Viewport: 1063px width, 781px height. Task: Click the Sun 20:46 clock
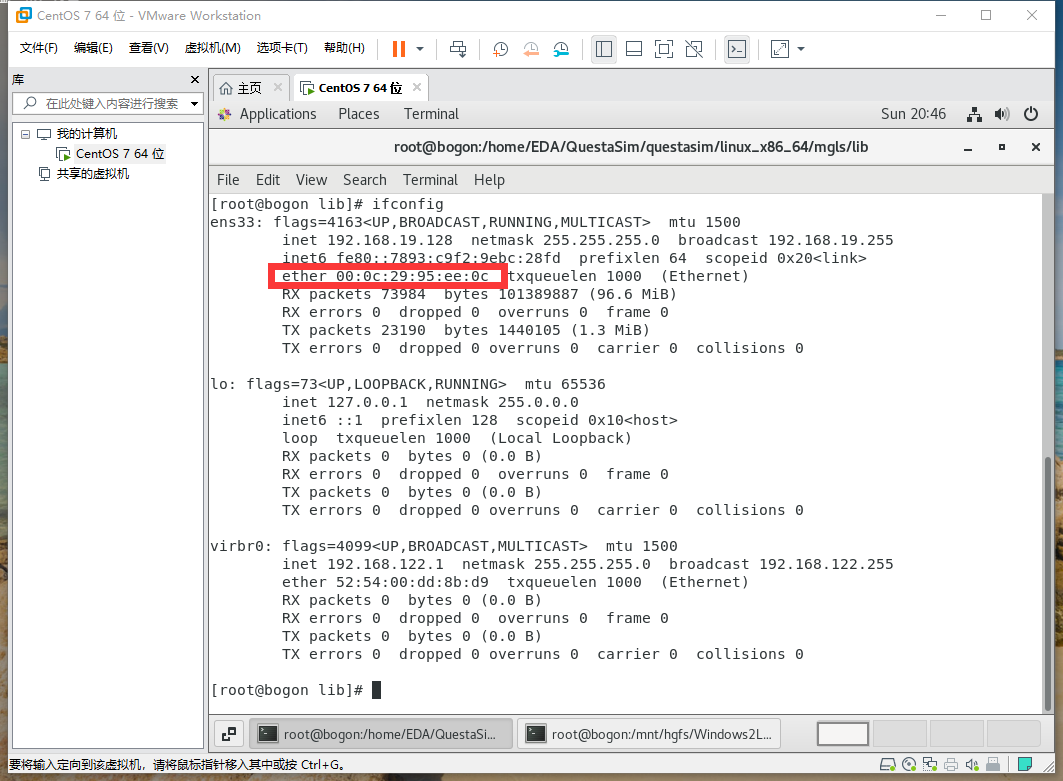click(913, 114)
